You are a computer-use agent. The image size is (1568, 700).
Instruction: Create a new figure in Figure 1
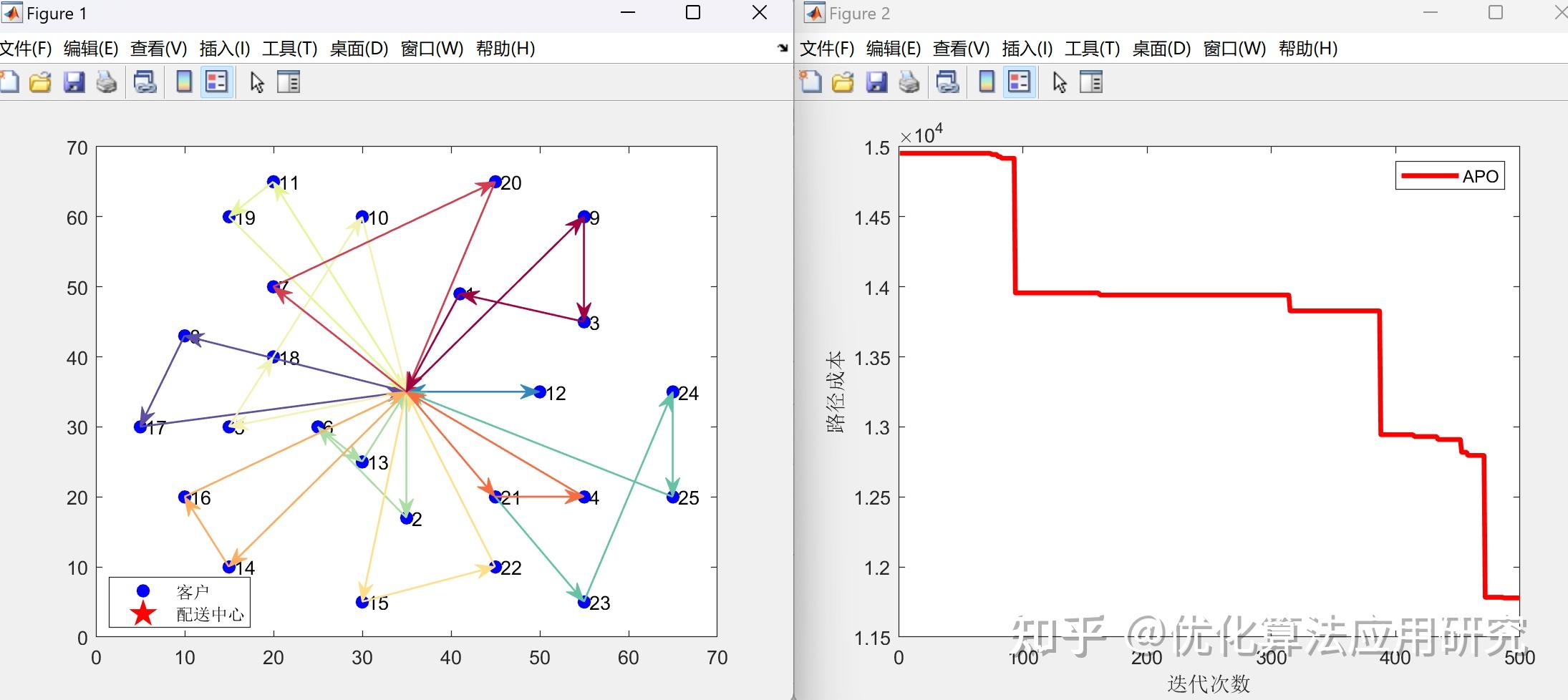coord(10,82)
